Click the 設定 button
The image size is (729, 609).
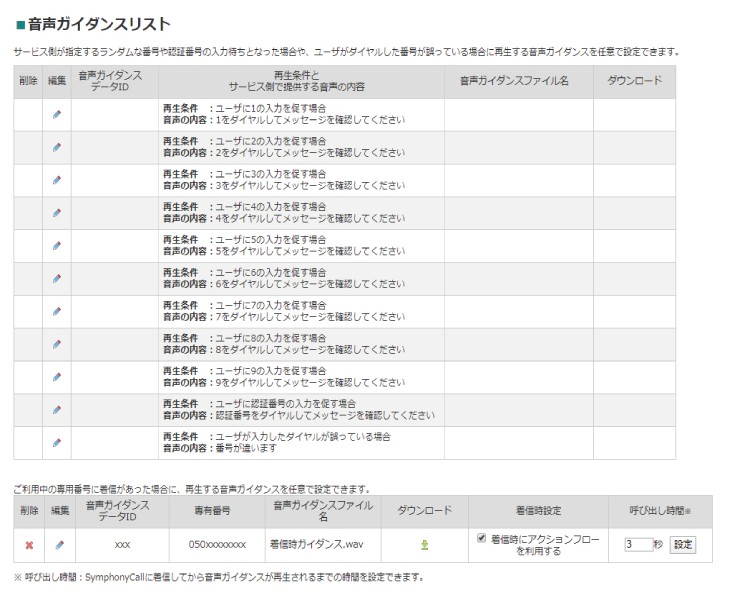[683, 544]
